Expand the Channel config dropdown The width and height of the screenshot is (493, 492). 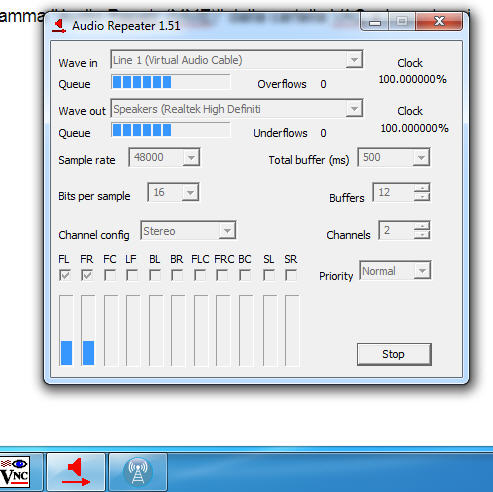(188, 230)
